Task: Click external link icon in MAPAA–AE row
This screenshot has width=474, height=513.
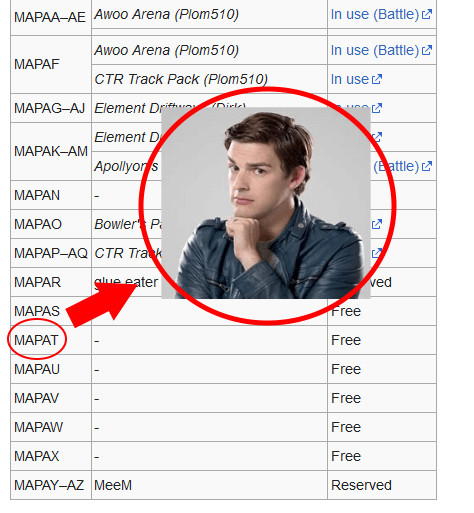Action: [427, 15]
